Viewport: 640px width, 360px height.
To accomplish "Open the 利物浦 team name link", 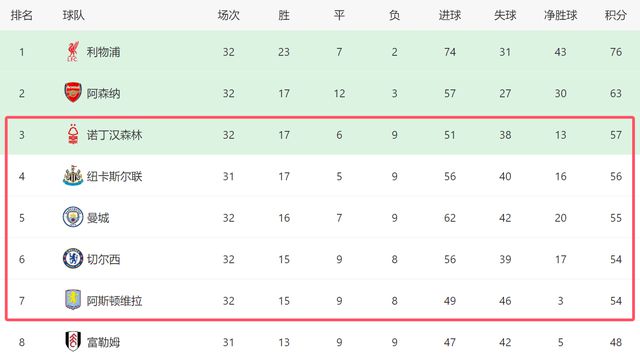I will click(x=103, y=52).
